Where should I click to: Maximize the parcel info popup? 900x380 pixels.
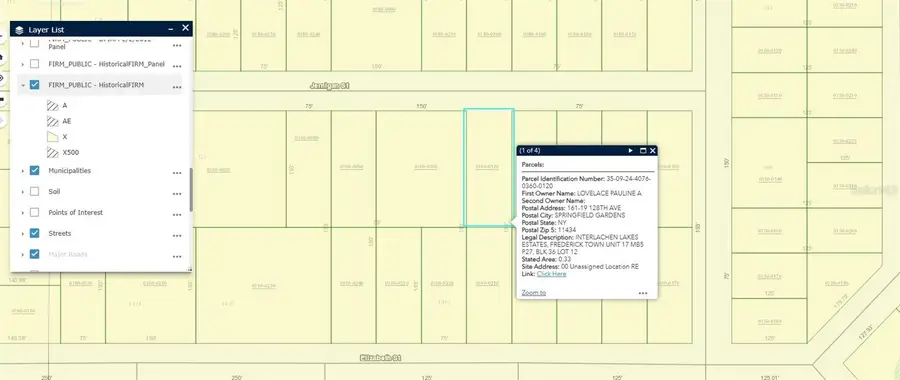coord(643,150)
